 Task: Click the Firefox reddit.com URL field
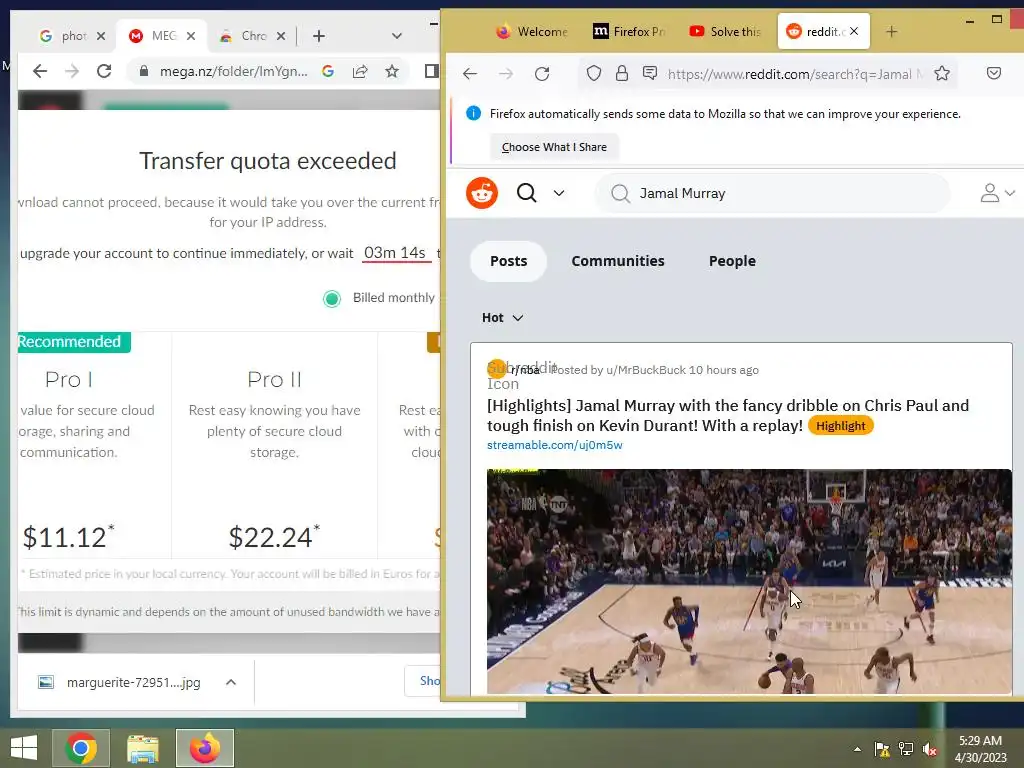[795, 74]
